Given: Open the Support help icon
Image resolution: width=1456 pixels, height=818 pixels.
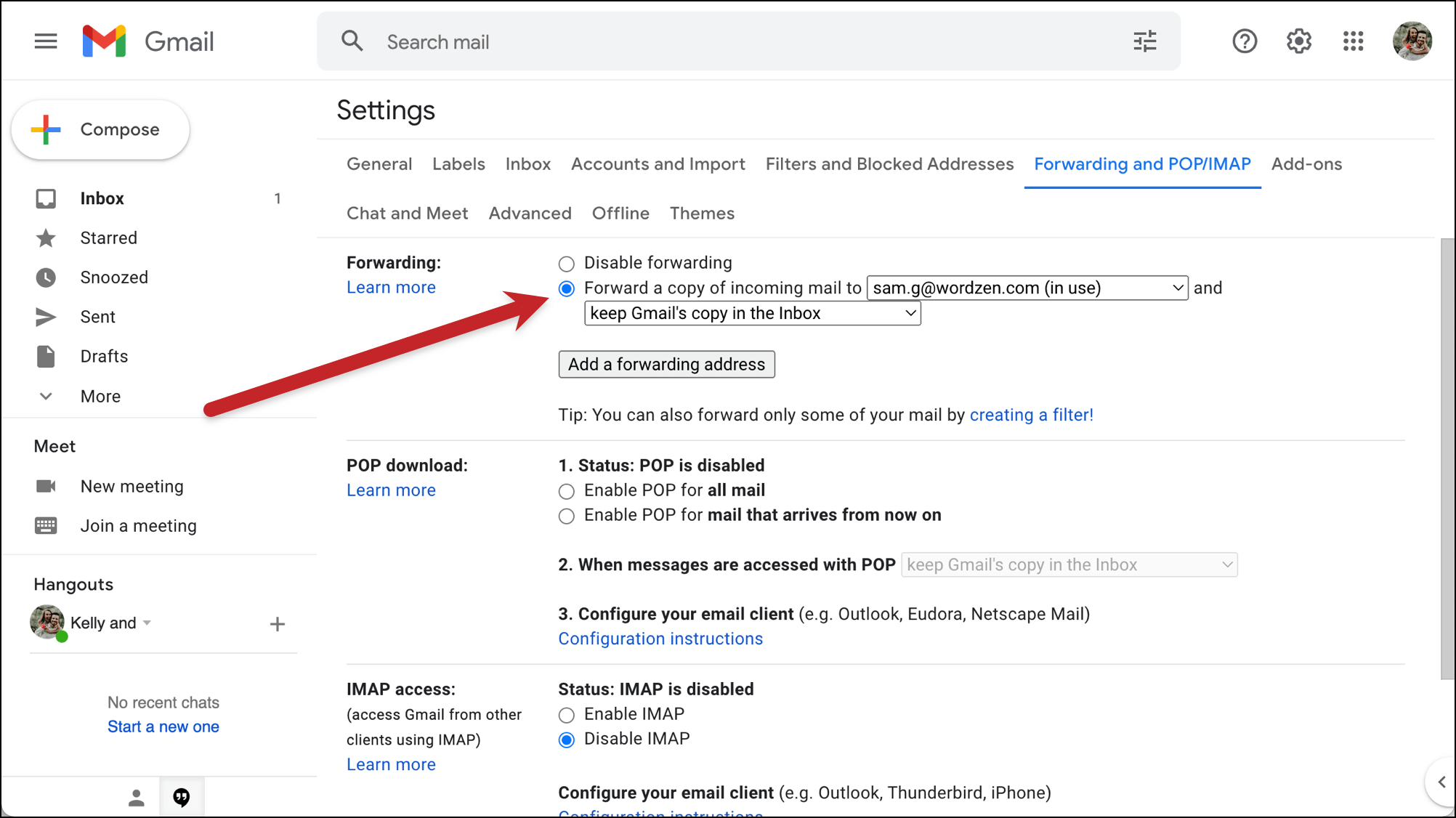Looking at the screenshot, I should pyautogui.click(x=1245, y=41).
